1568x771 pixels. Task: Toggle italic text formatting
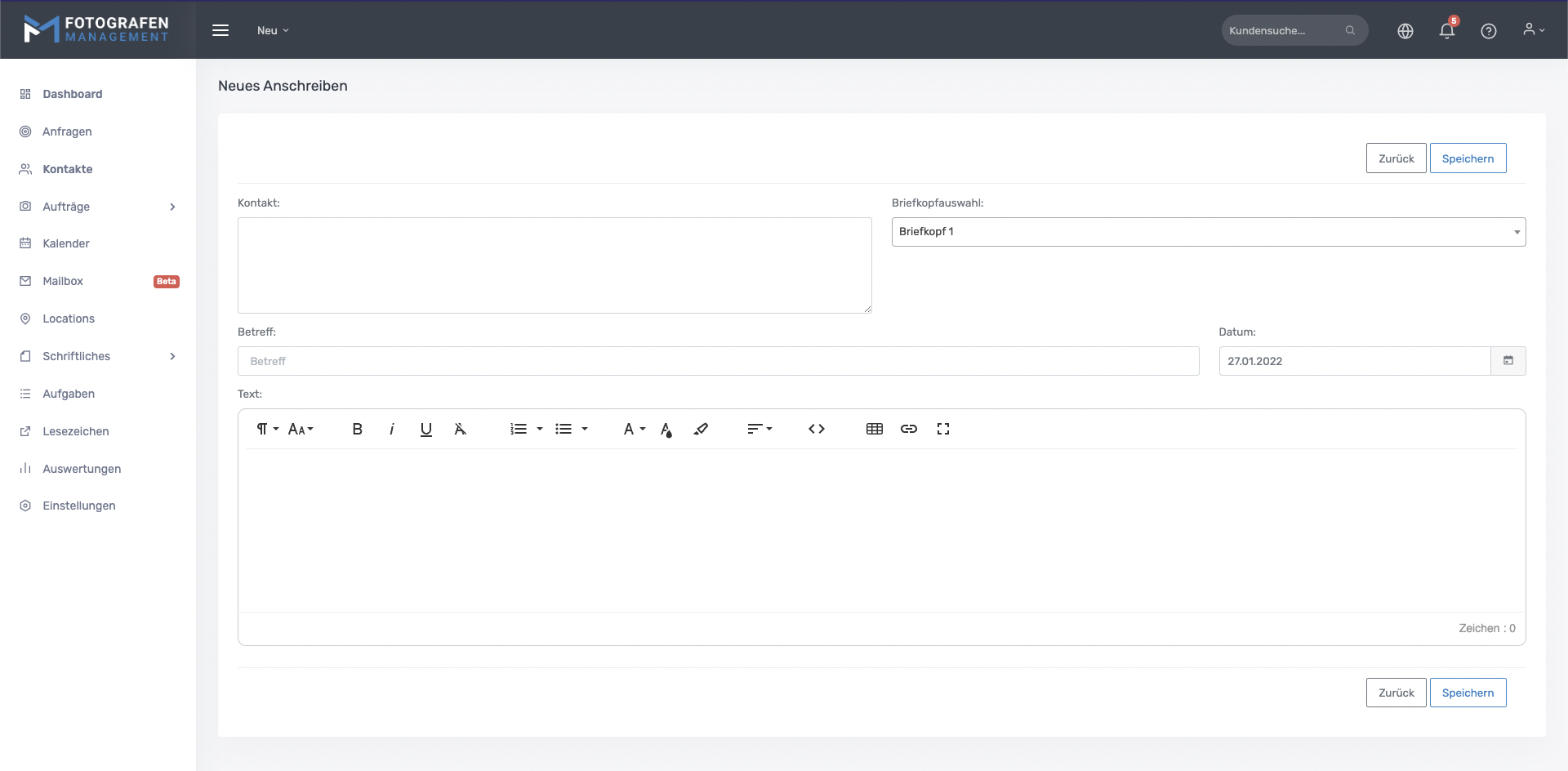(x=392, y=429)
